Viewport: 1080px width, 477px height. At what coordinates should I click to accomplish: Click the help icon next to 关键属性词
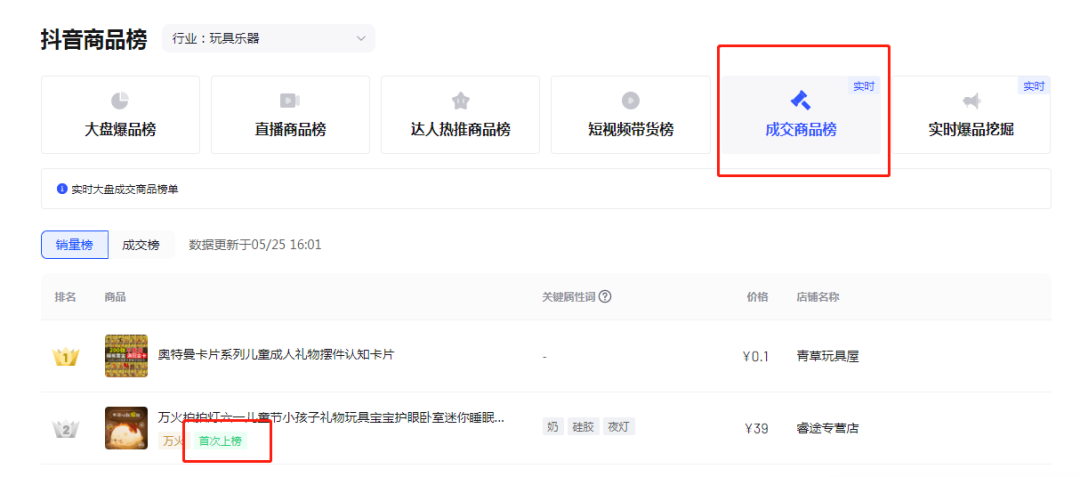605,297
